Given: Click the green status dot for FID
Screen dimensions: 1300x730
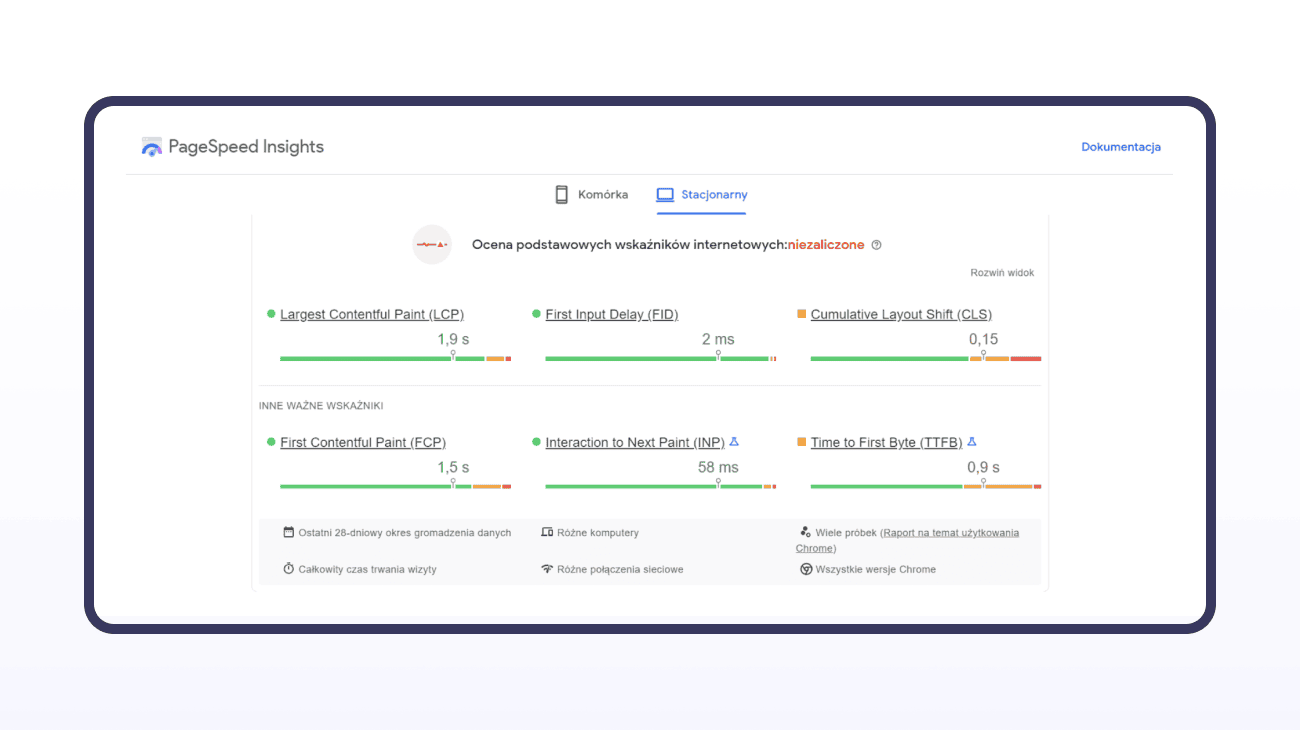Looking at the screenshot, I should (536, 313).
